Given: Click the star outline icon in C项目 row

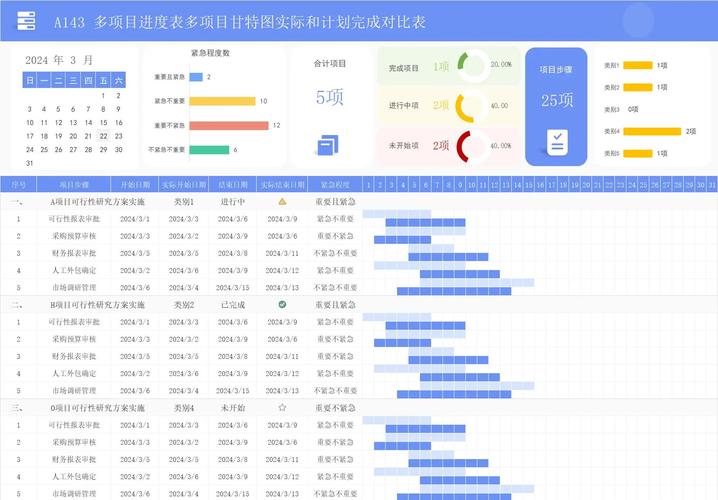Looking at the screenshot, I should click(x=283, y=408).
